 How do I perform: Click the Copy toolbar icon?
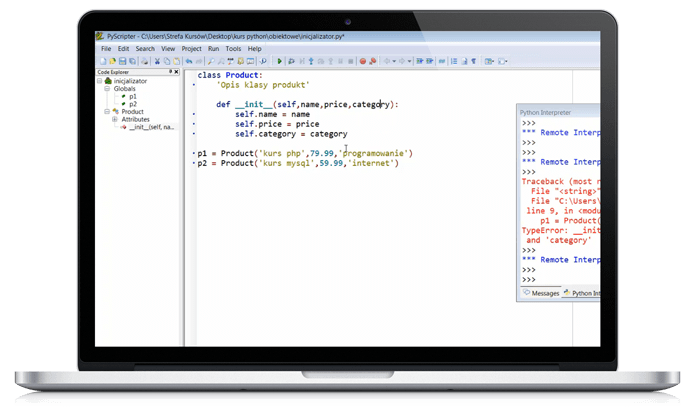coord(167,61)
